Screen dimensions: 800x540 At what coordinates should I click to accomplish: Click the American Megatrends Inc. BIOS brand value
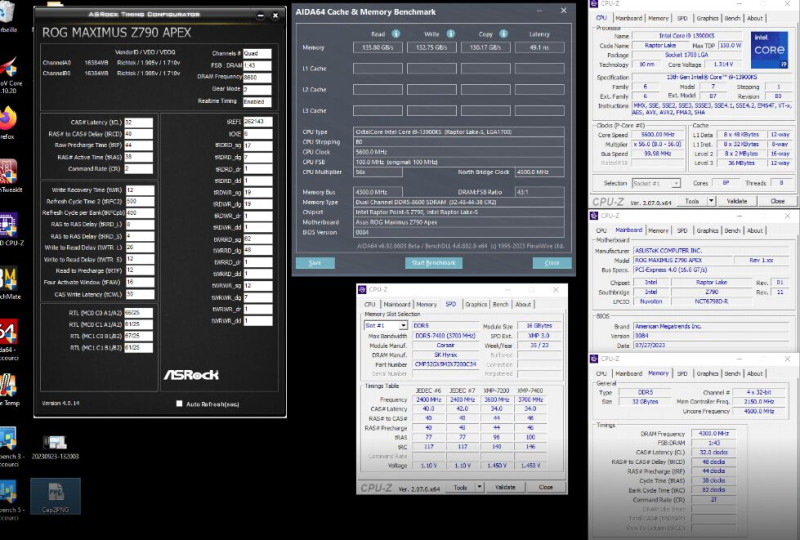coord(712,326)
